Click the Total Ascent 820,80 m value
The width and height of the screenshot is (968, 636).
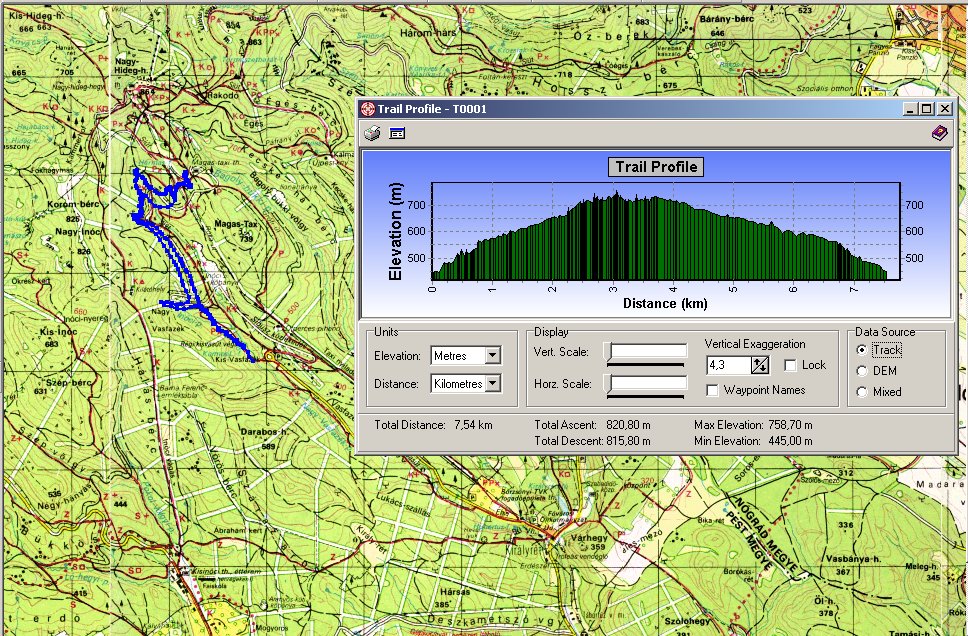tap(626, 425)
